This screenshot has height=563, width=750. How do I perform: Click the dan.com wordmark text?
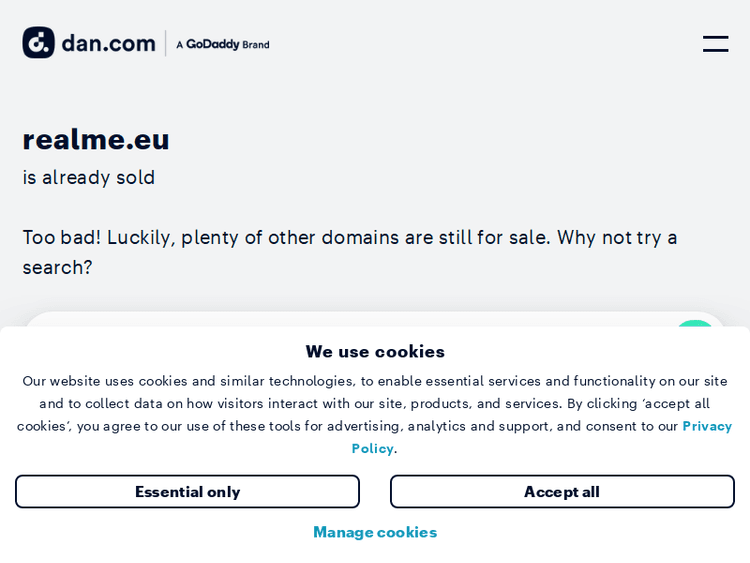pyautogui.click(x=108, y=44)
